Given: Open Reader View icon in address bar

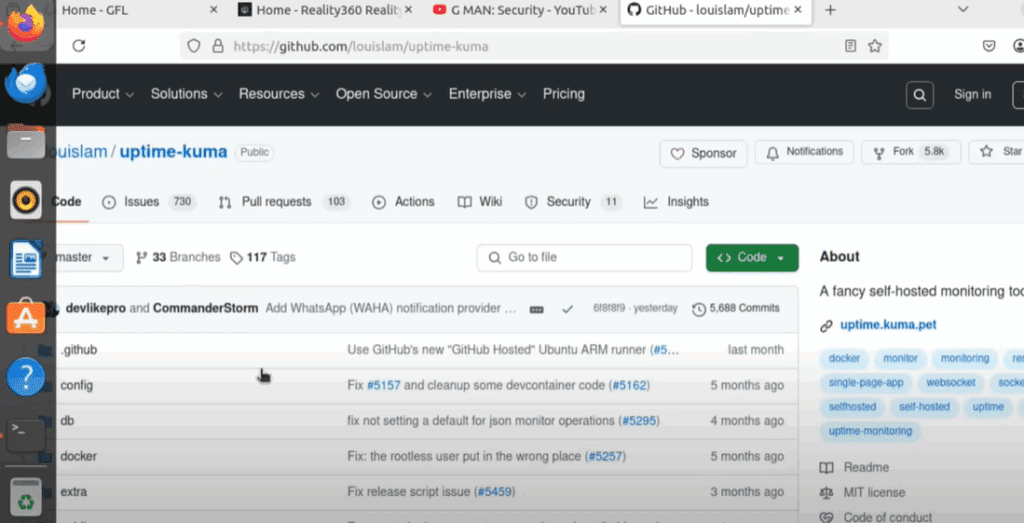Looking at the screenshot, I should pyautogui.click(x=850, y=46).
